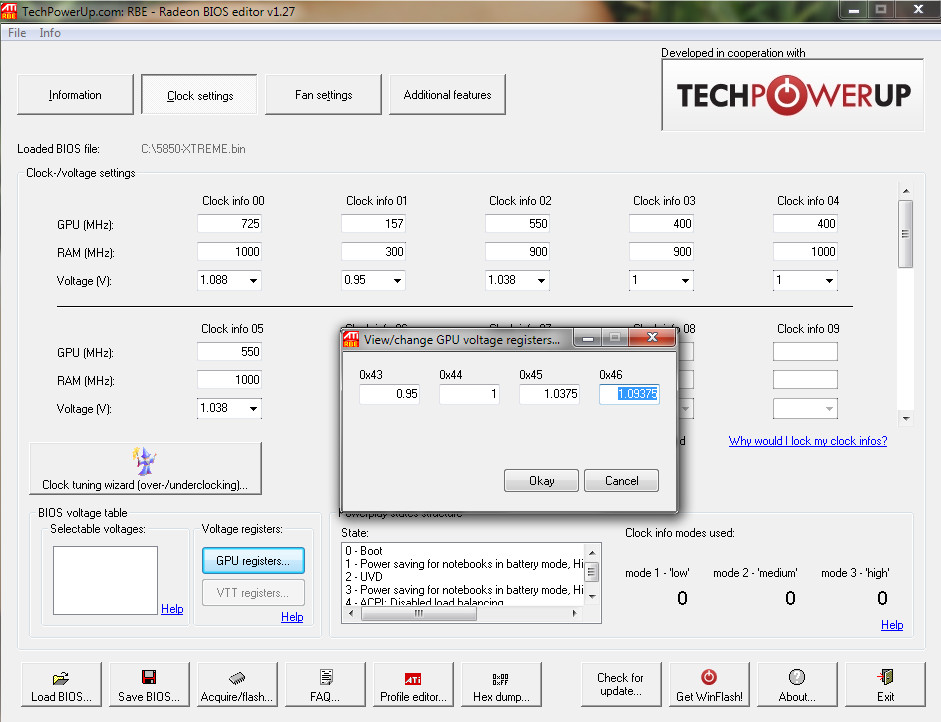Click the 0x45 register value field
The width and height of the screenshot is (941, 722).
pyautogui.click(x=549, y=394)
